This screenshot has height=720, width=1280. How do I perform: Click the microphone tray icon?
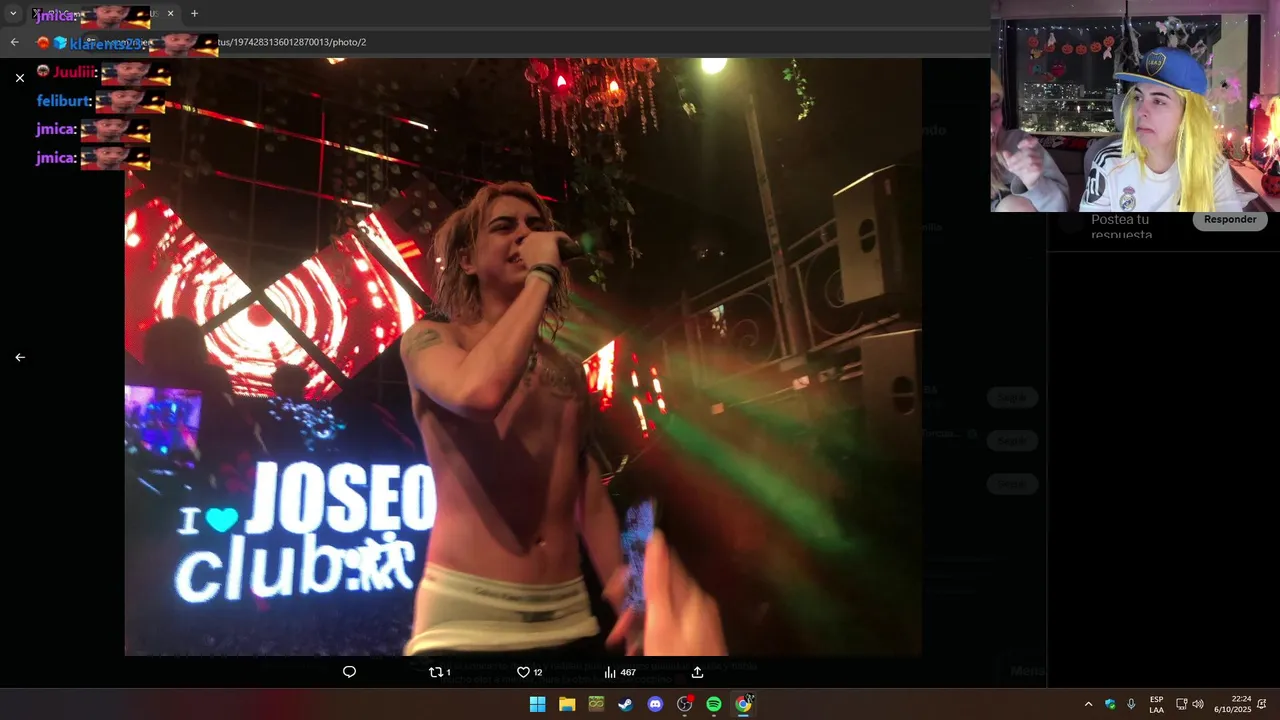click(x=1131, y=704)
